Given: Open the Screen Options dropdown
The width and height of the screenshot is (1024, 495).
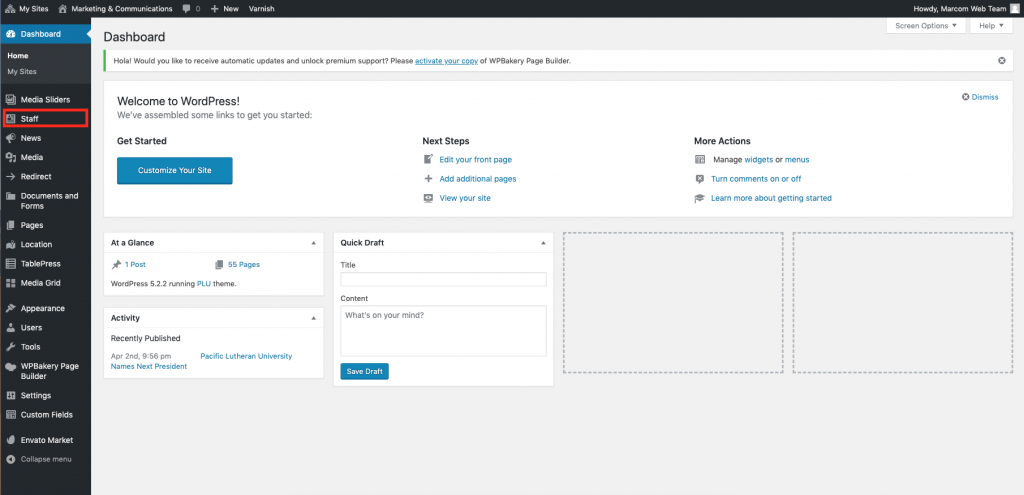Looking at the screenshot, I should pyautogui.click(x=925, y=25).
